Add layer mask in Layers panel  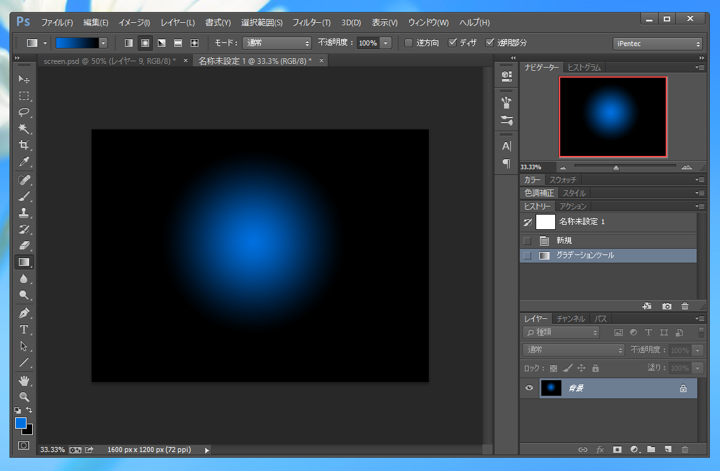(617, 449)
